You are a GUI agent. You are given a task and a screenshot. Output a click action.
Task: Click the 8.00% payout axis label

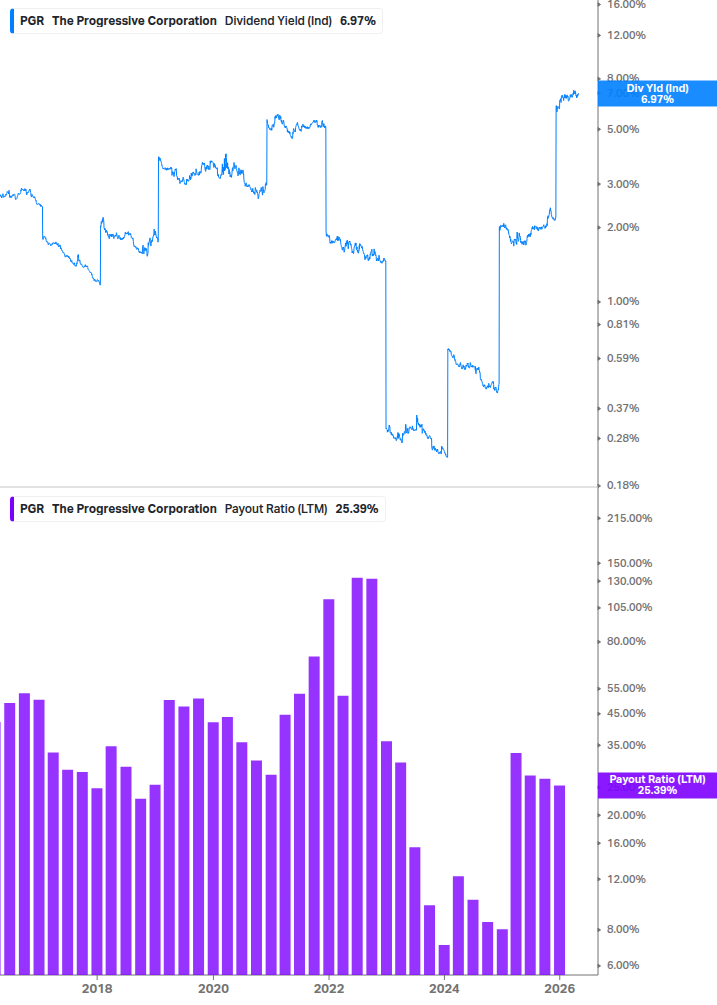pyautogui.click(x=623, y=929)
